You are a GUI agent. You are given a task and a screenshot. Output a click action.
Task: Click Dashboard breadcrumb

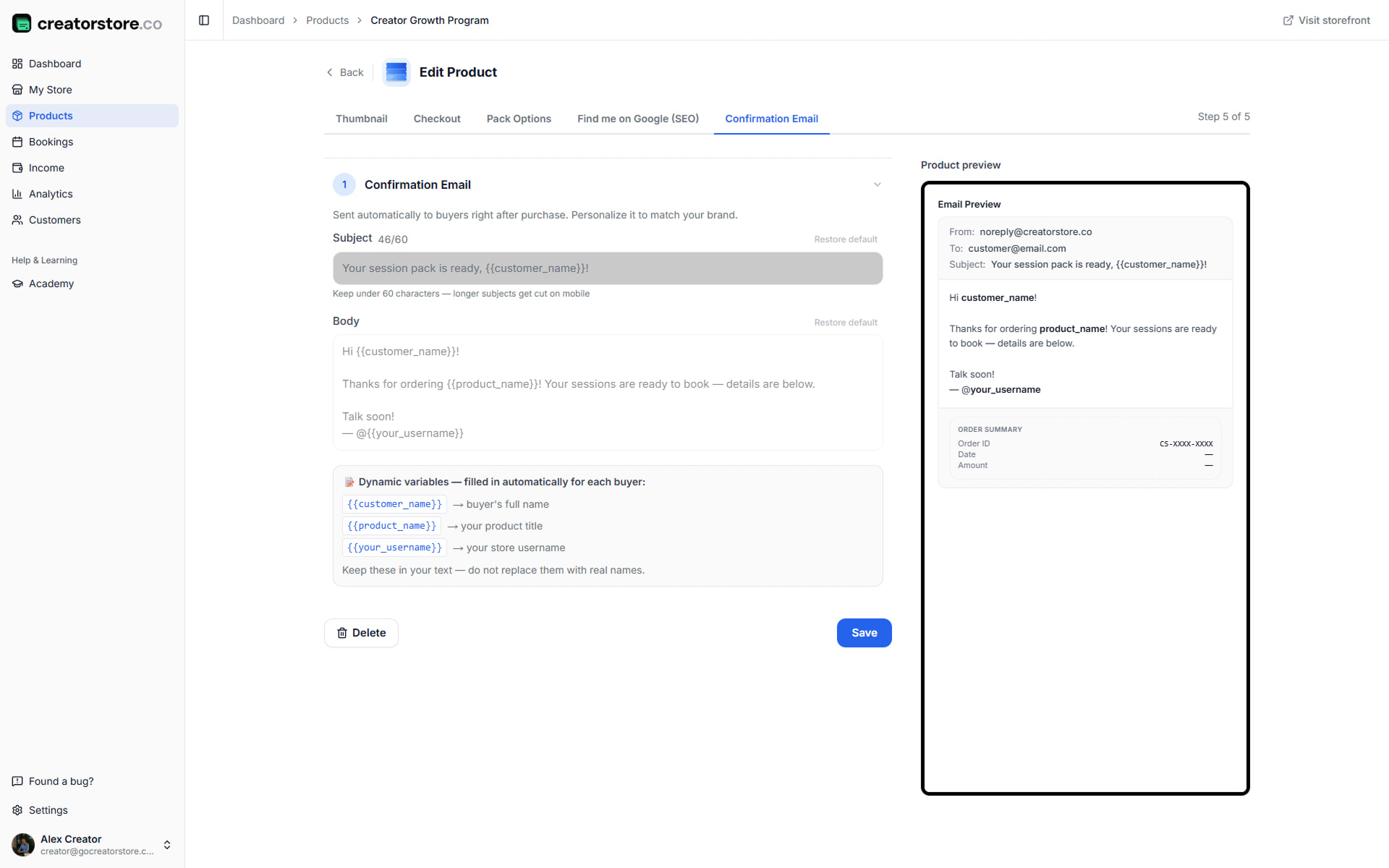point(258,20)
